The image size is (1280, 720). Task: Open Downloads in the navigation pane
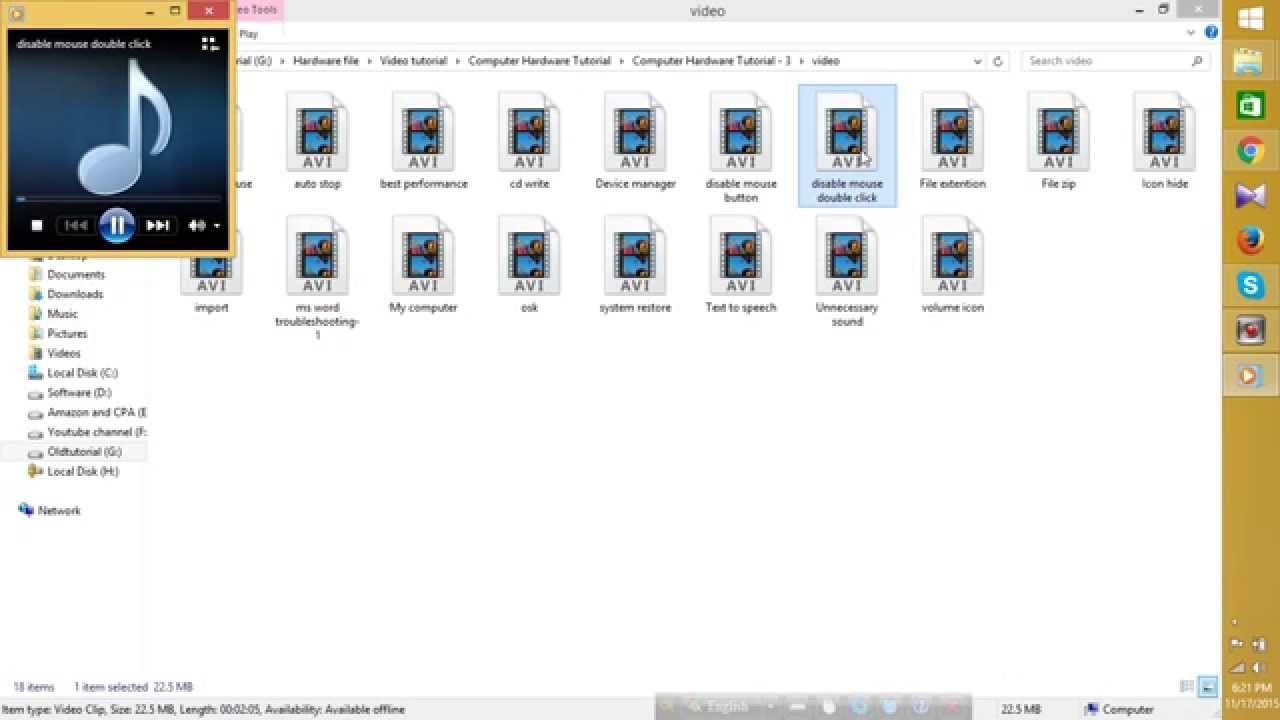76,294
